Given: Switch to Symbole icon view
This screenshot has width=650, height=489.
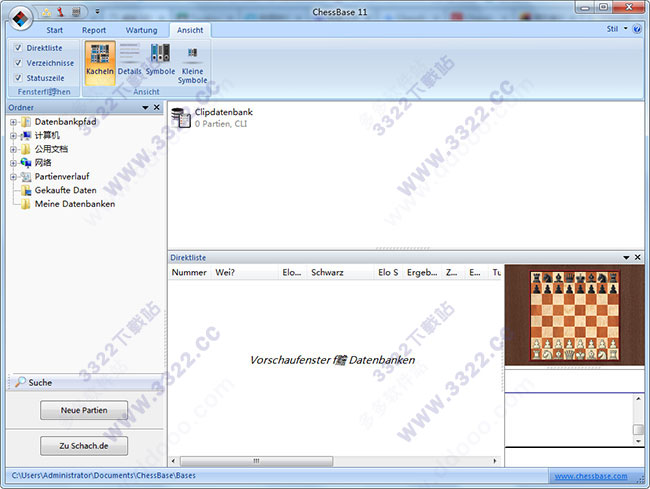Looking at the screenshot, I should (160, 60).
